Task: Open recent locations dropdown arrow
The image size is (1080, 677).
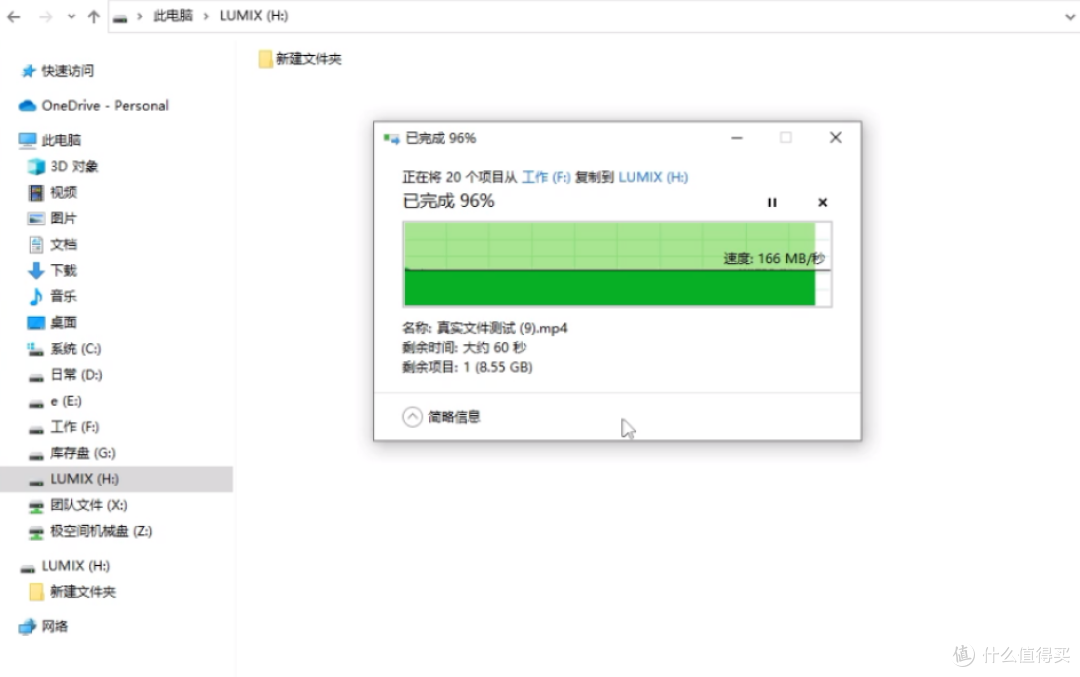Action: (71, 17)
